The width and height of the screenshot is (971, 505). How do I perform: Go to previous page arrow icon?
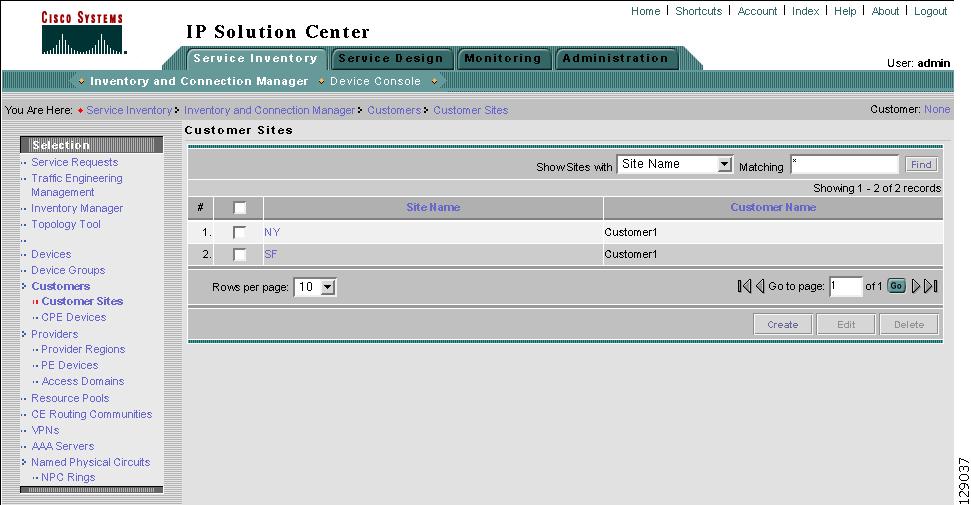pyautogui.click(x=760, y=286)
